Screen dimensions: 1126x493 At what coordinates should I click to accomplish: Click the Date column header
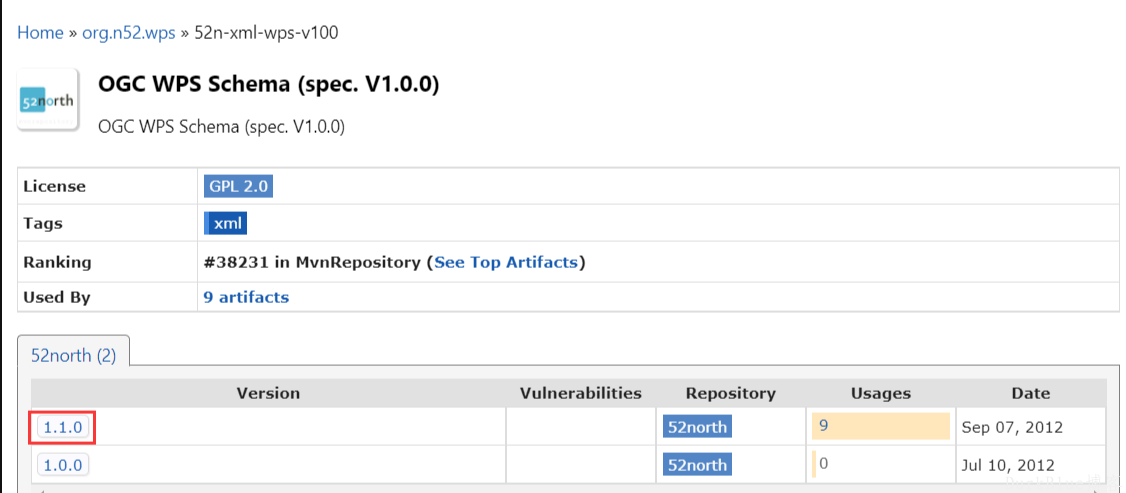(x=1031, y=393)
